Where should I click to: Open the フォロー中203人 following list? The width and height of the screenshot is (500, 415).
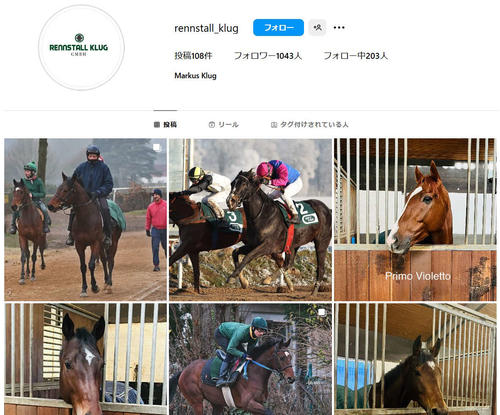point(355,56)
